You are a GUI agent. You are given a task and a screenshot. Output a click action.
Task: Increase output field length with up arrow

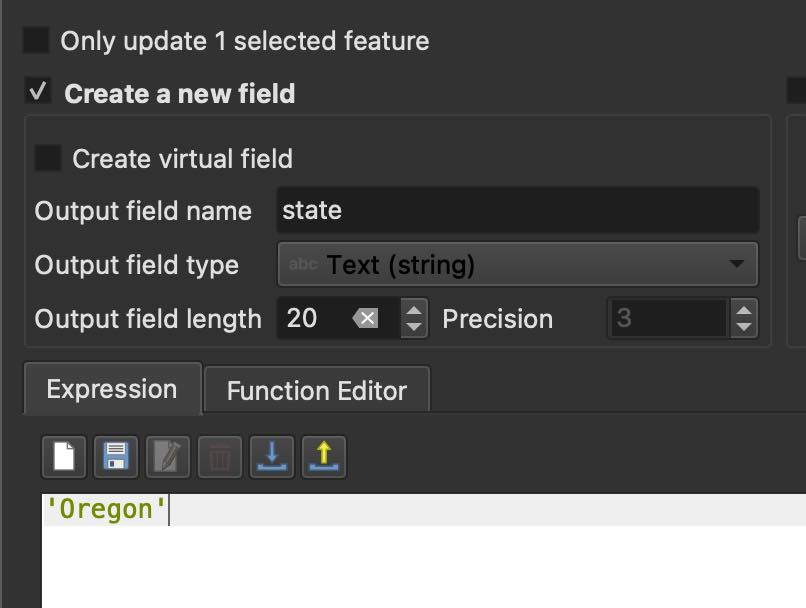[x=414, y=310]
